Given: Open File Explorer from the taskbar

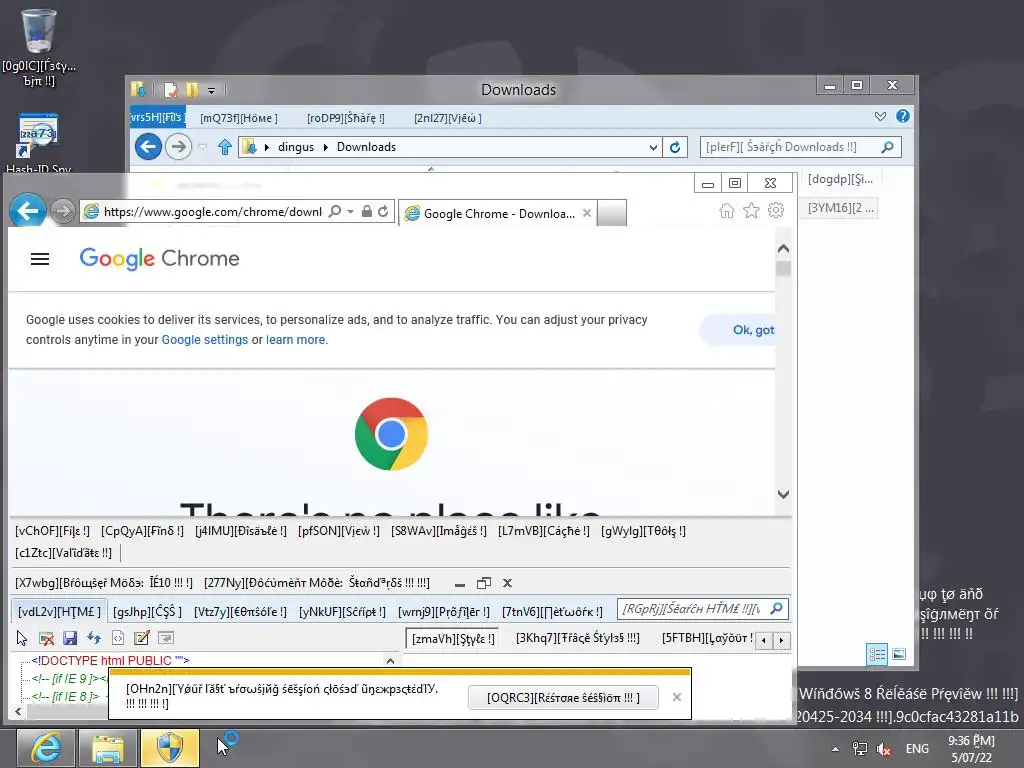Looking at the screenshot, I should point(108,748).
